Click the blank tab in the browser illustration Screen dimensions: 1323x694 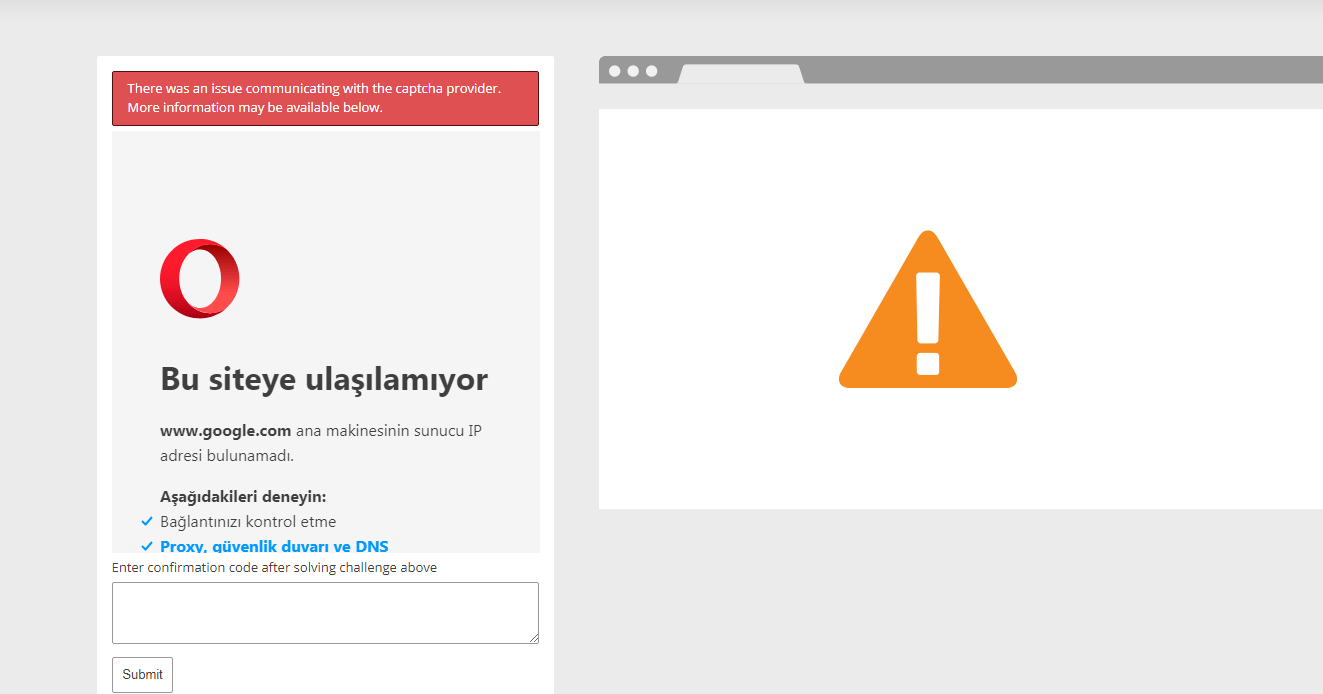(x=741, y=74)
